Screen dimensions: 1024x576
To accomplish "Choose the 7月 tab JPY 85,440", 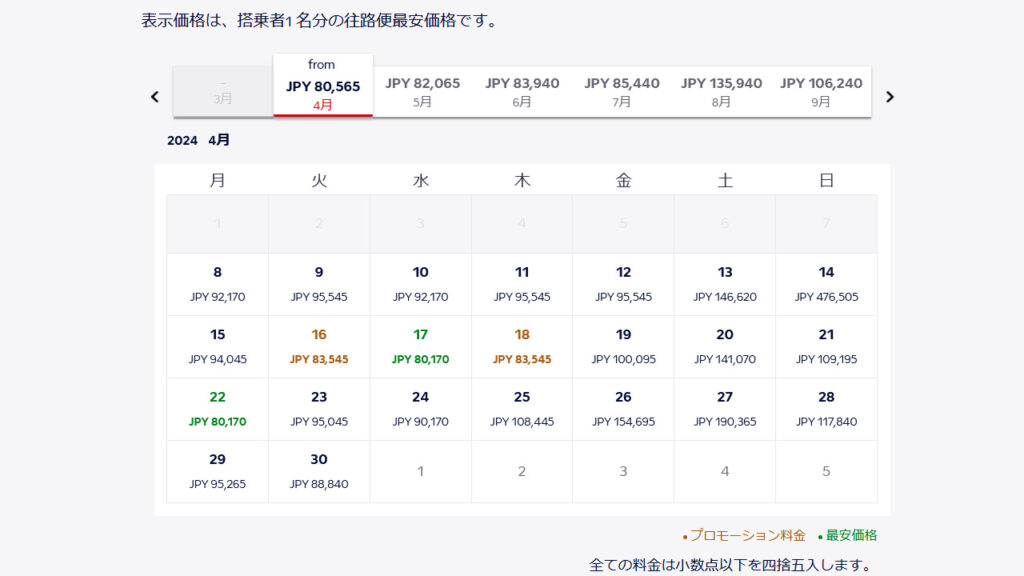I will (622, 91).
